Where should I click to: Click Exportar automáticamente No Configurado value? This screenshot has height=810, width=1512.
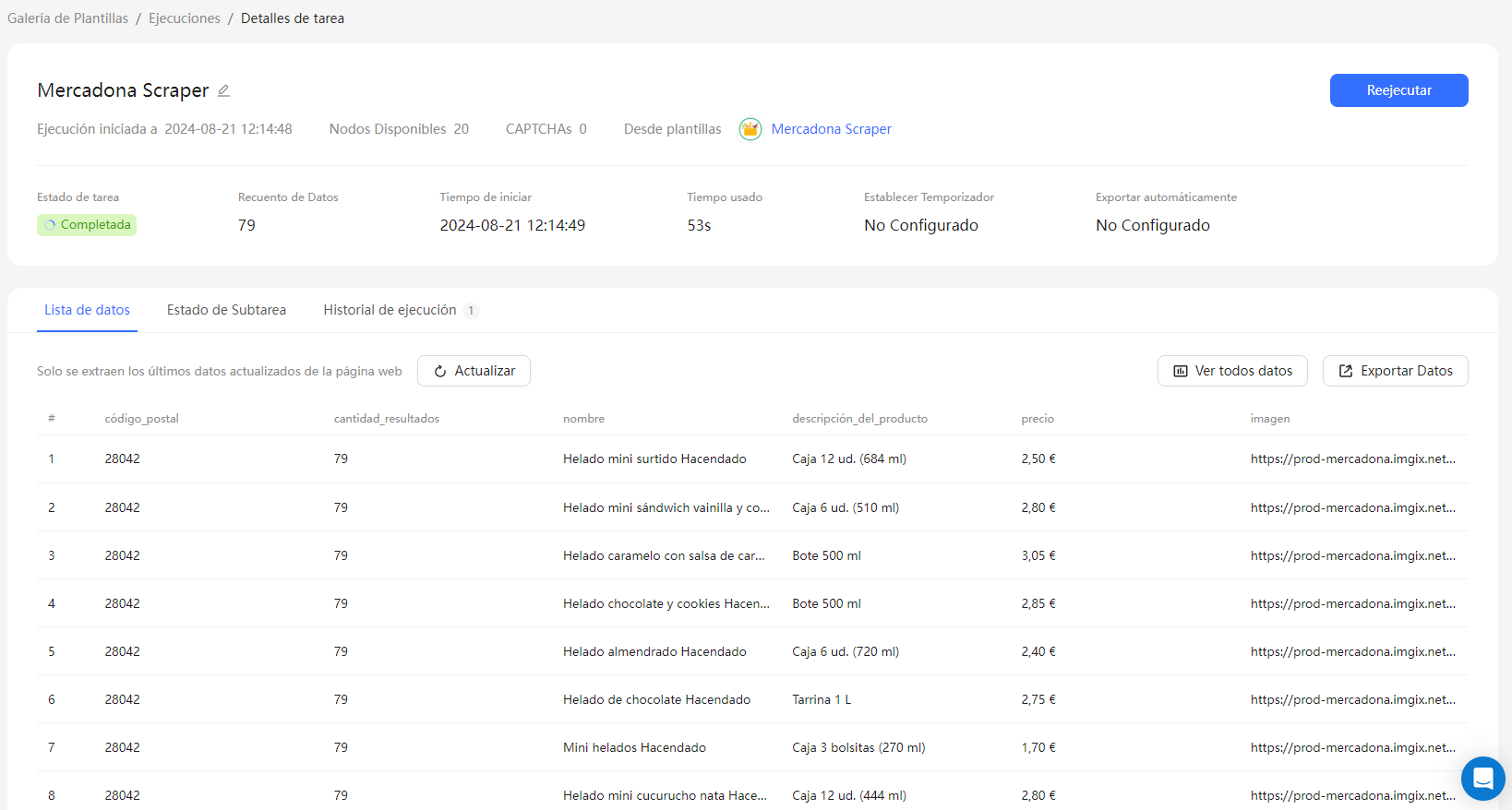[1153, 225]
